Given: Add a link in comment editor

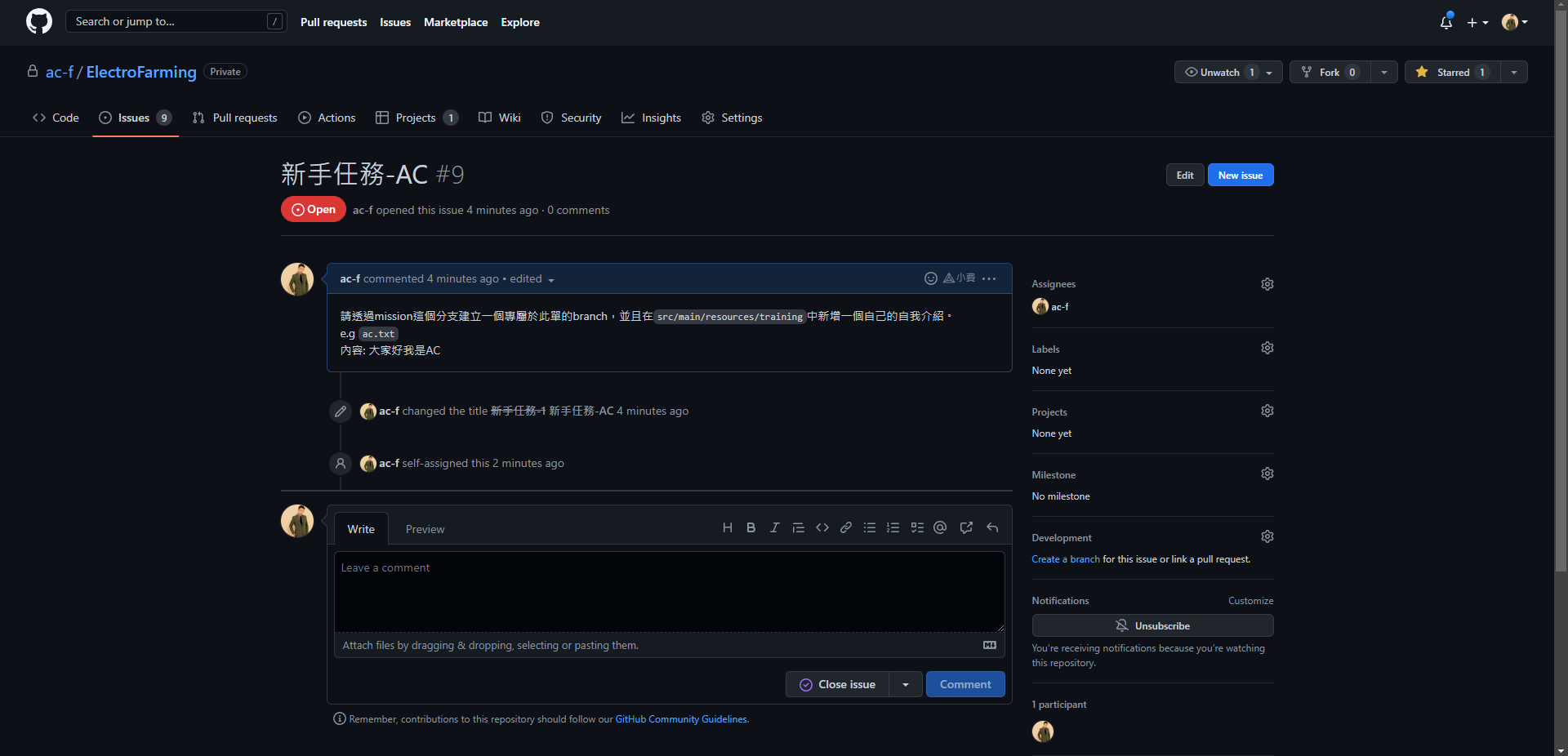Looking at the screenshot, I should coord(846,527).
